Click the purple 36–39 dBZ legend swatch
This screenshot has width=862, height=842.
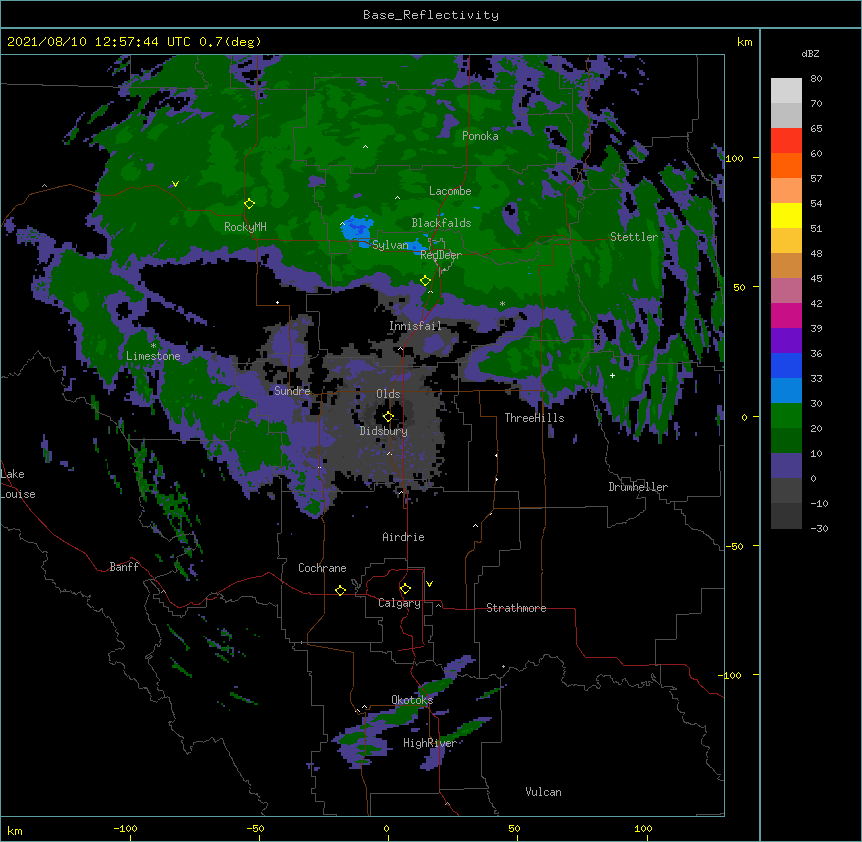pos(786,341)
